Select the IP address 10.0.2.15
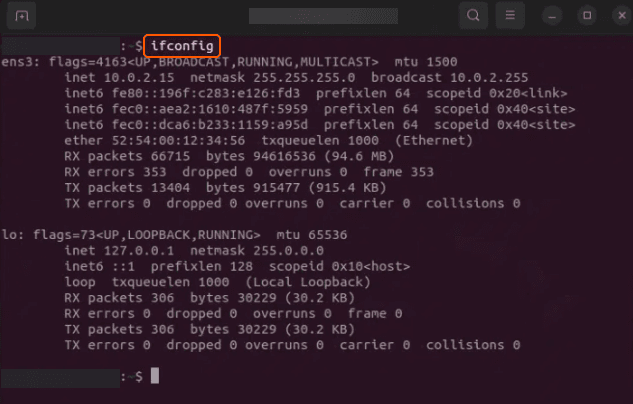This screenshot has width=633, height=404. 139,77
